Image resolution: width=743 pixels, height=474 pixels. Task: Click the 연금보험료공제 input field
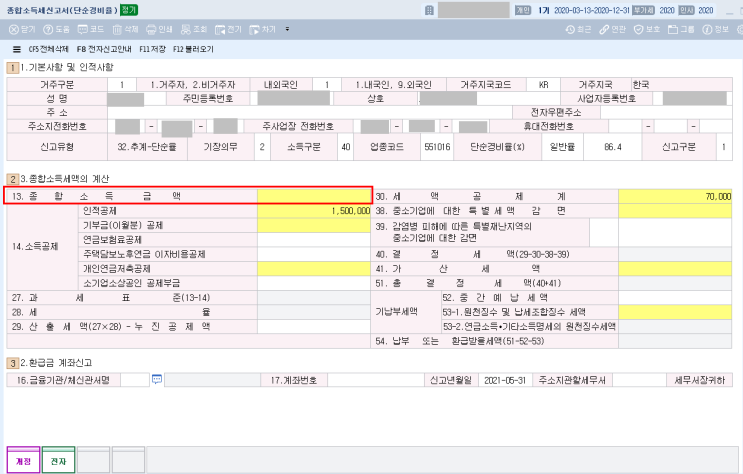point(314,240)
